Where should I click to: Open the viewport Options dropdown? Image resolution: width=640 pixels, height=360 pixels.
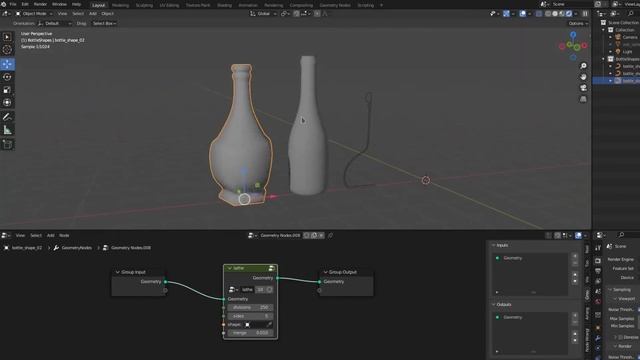pos(578,23)
